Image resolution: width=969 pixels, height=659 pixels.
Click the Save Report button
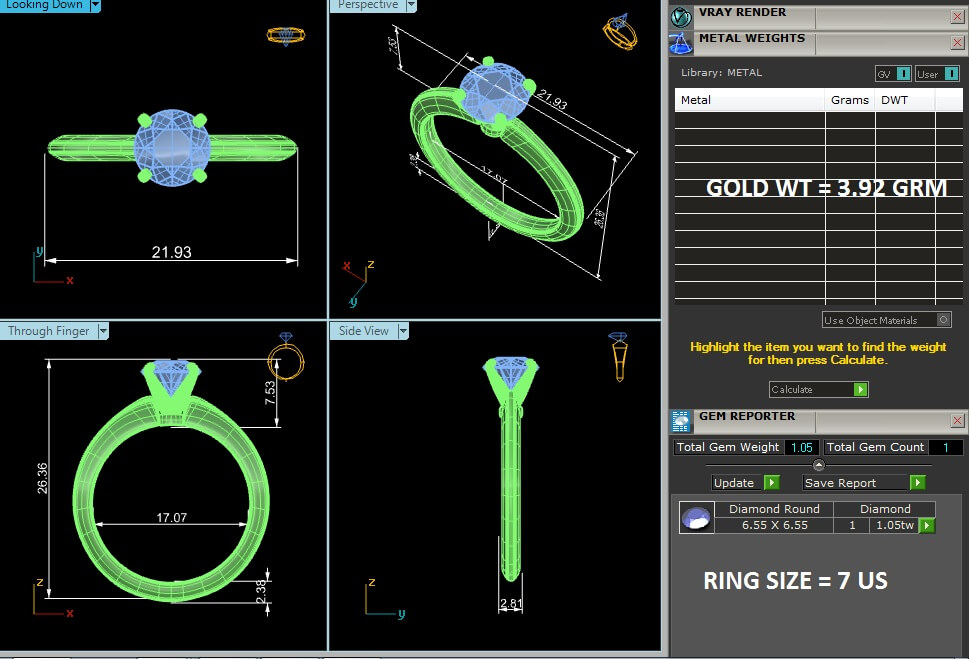click(863, 483)
